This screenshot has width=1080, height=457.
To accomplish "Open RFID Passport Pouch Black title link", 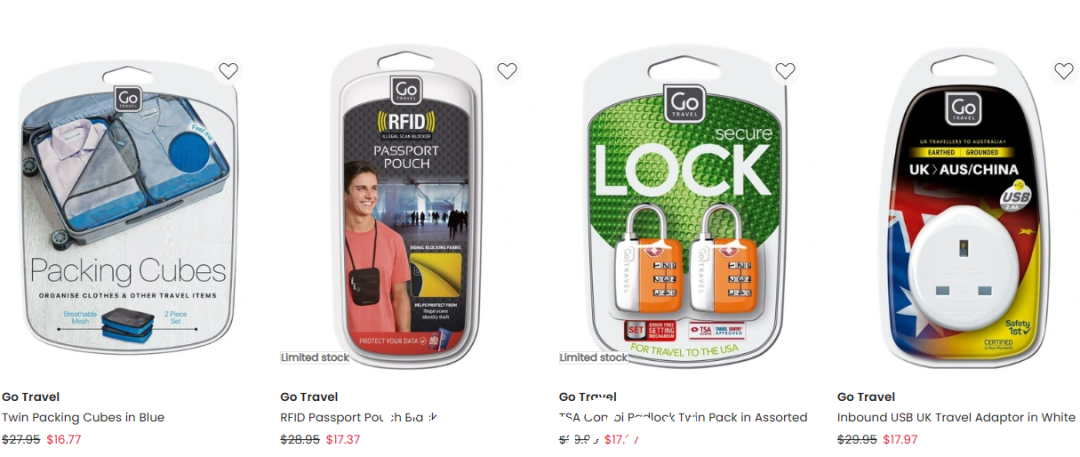I will tap(359, 418).
